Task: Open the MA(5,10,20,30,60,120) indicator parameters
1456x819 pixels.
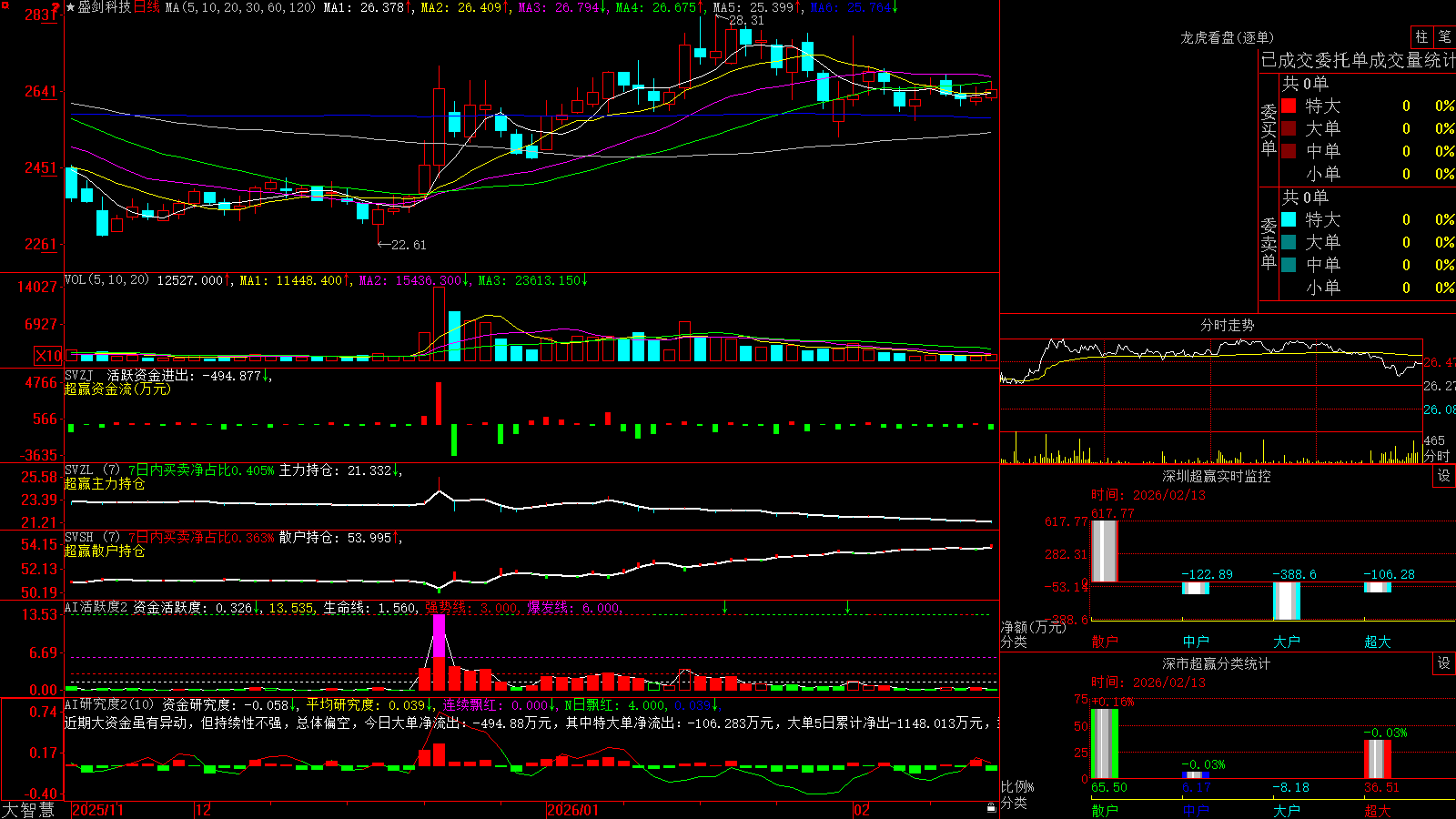Action: pos(240,7)
